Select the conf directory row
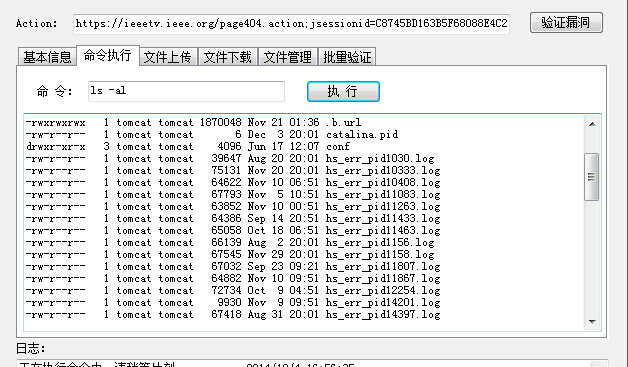 [188, 146]
